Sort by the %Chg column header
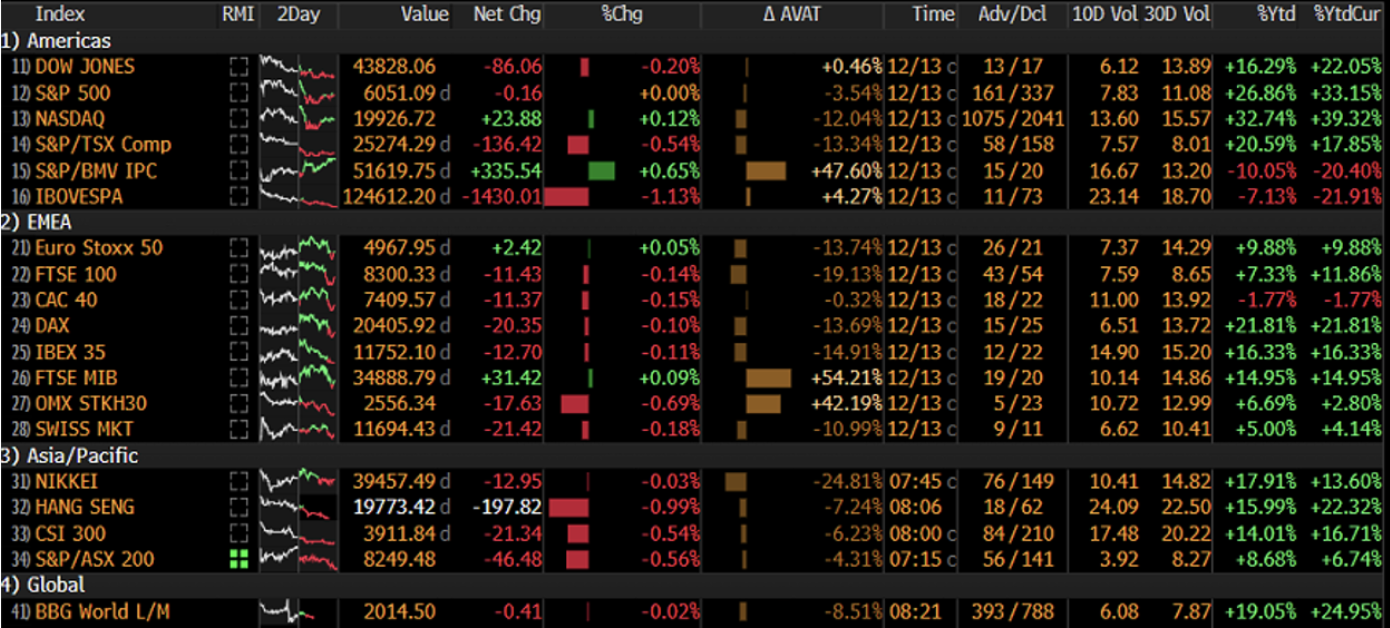Viewport: 1390px width, 628px height. (x=622, y=14)
